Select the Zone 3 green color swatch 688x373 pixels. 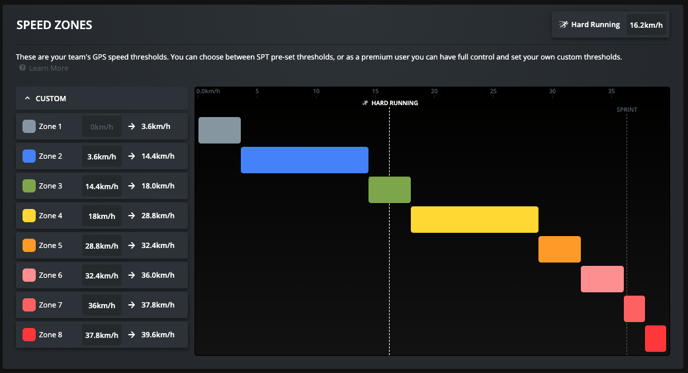point(29,186)
